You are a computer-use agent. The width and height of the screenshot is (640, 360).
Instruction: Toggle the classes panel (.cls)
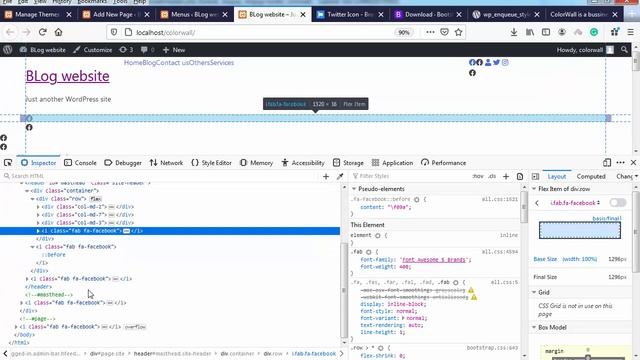(492, 176)
